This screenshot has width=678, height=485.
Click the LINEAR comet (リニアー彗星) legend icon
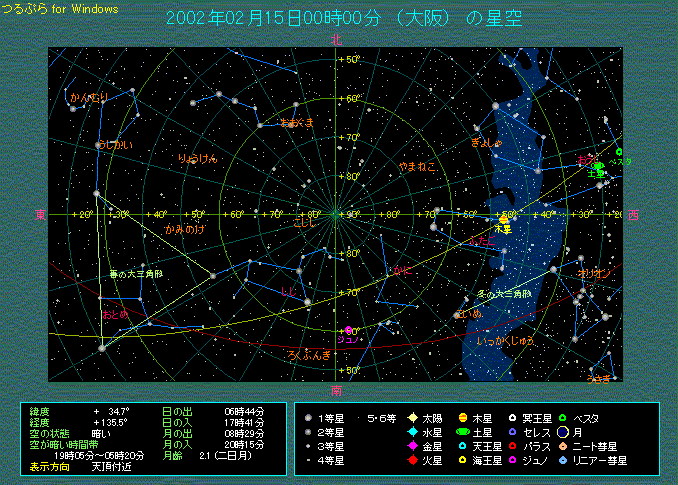pos(564,460)
